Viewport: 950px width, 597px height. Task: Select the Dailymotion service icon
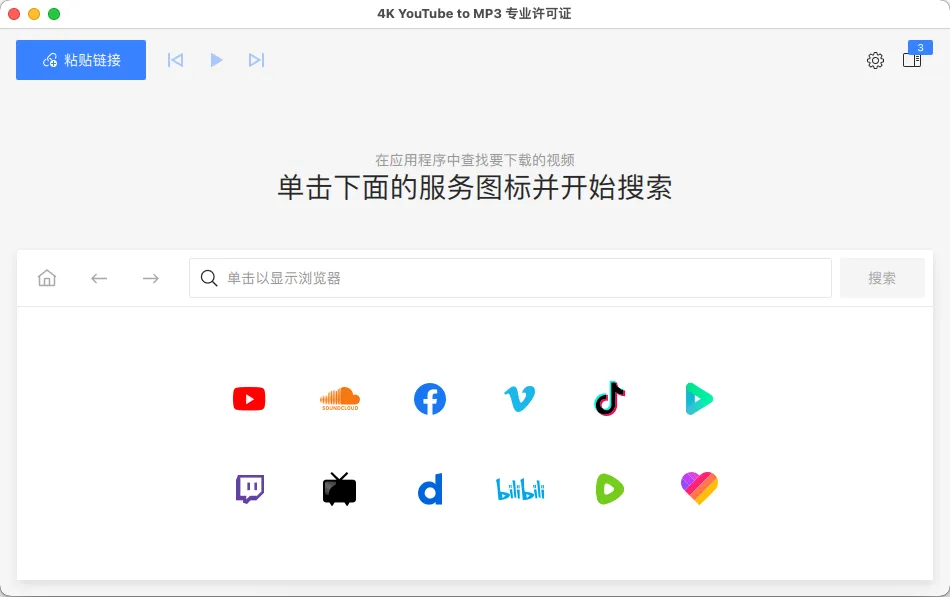[x=430, y=489]
